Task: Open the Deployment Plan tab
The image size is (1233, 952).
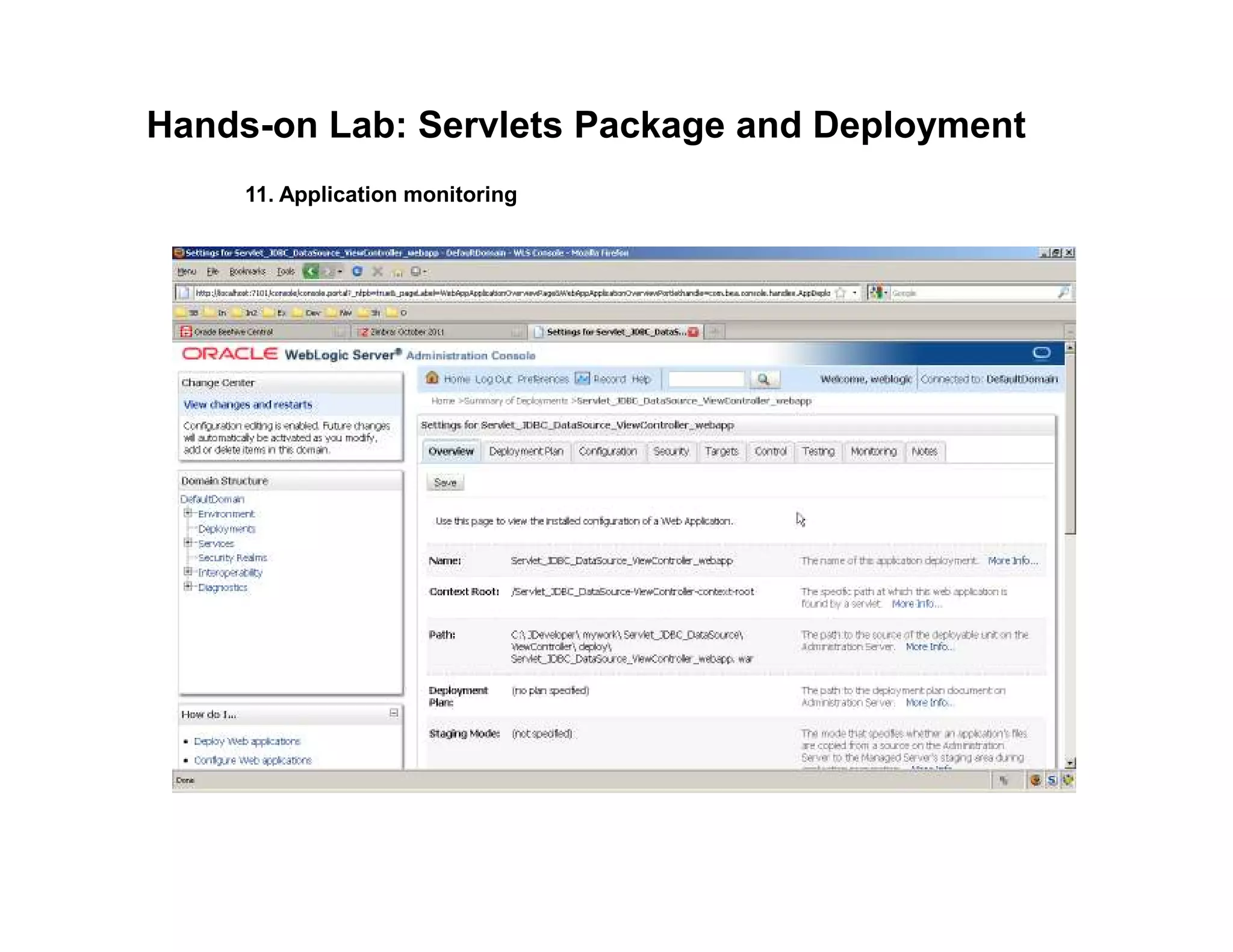Action: (526, 451)
